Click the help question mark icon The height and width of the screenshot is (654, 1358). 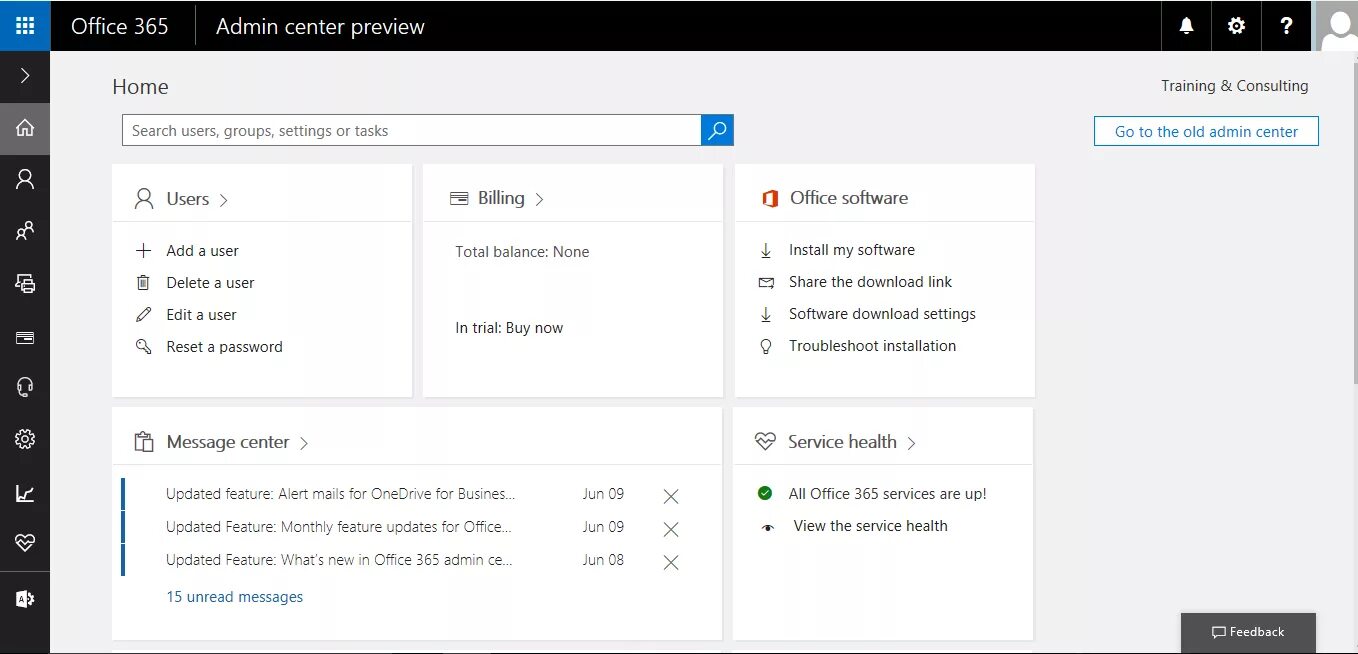(x=1286, y=26)
